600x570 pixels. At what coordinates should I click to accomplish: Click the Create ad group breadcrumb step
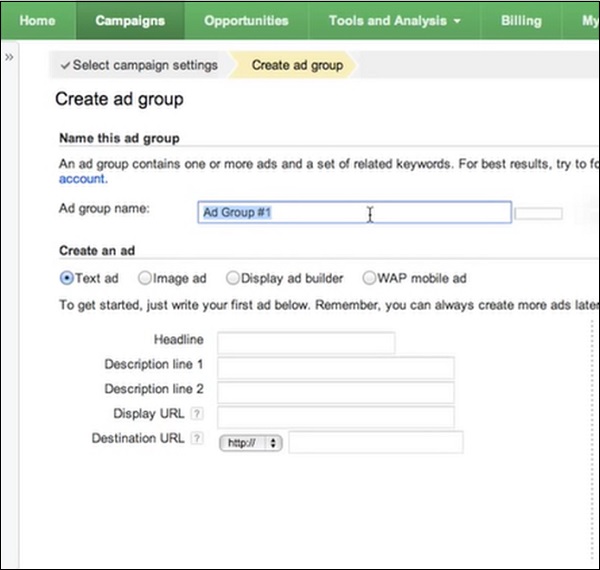point(297,66)
